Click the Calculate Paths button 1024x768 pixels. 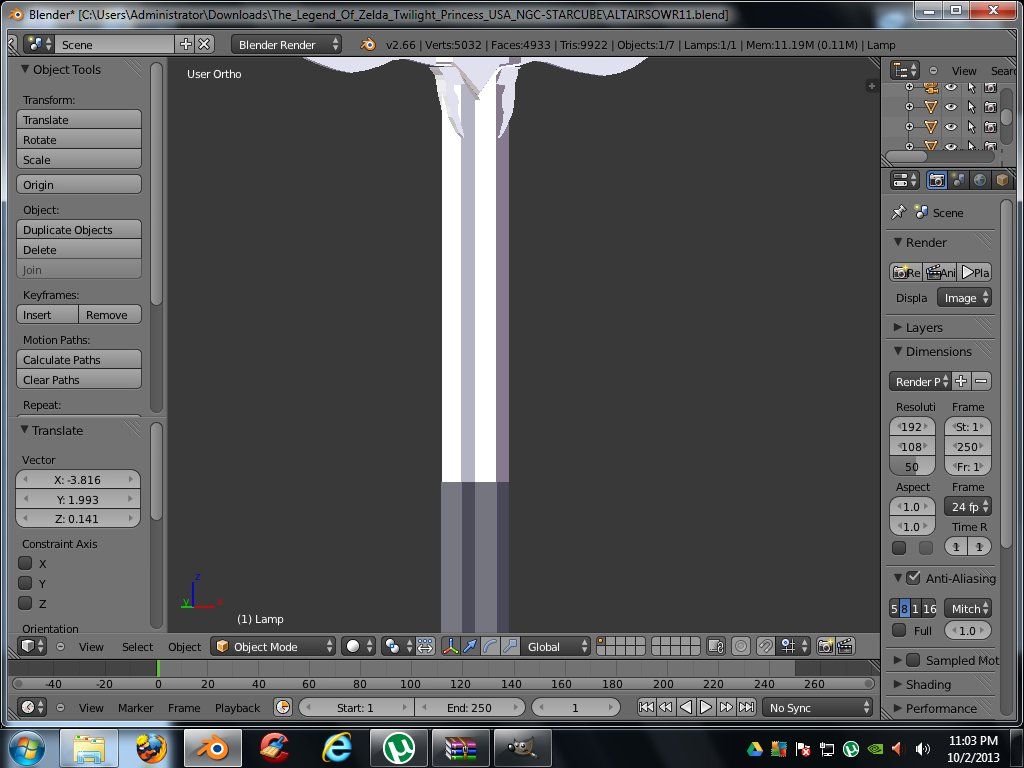coord(79,360)
